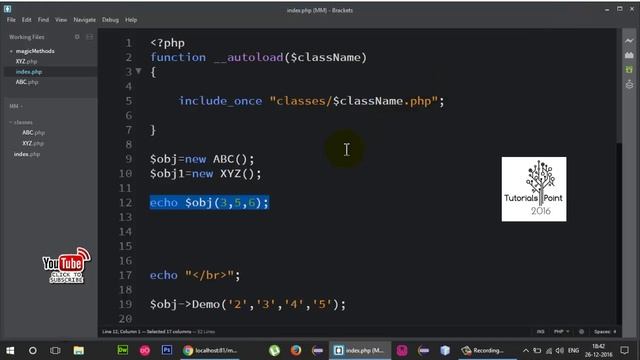Image resolution: width=640 pixels, height=360 pixels.
Task: Click the split view icon in sidebar
Action: click(89, 37)
